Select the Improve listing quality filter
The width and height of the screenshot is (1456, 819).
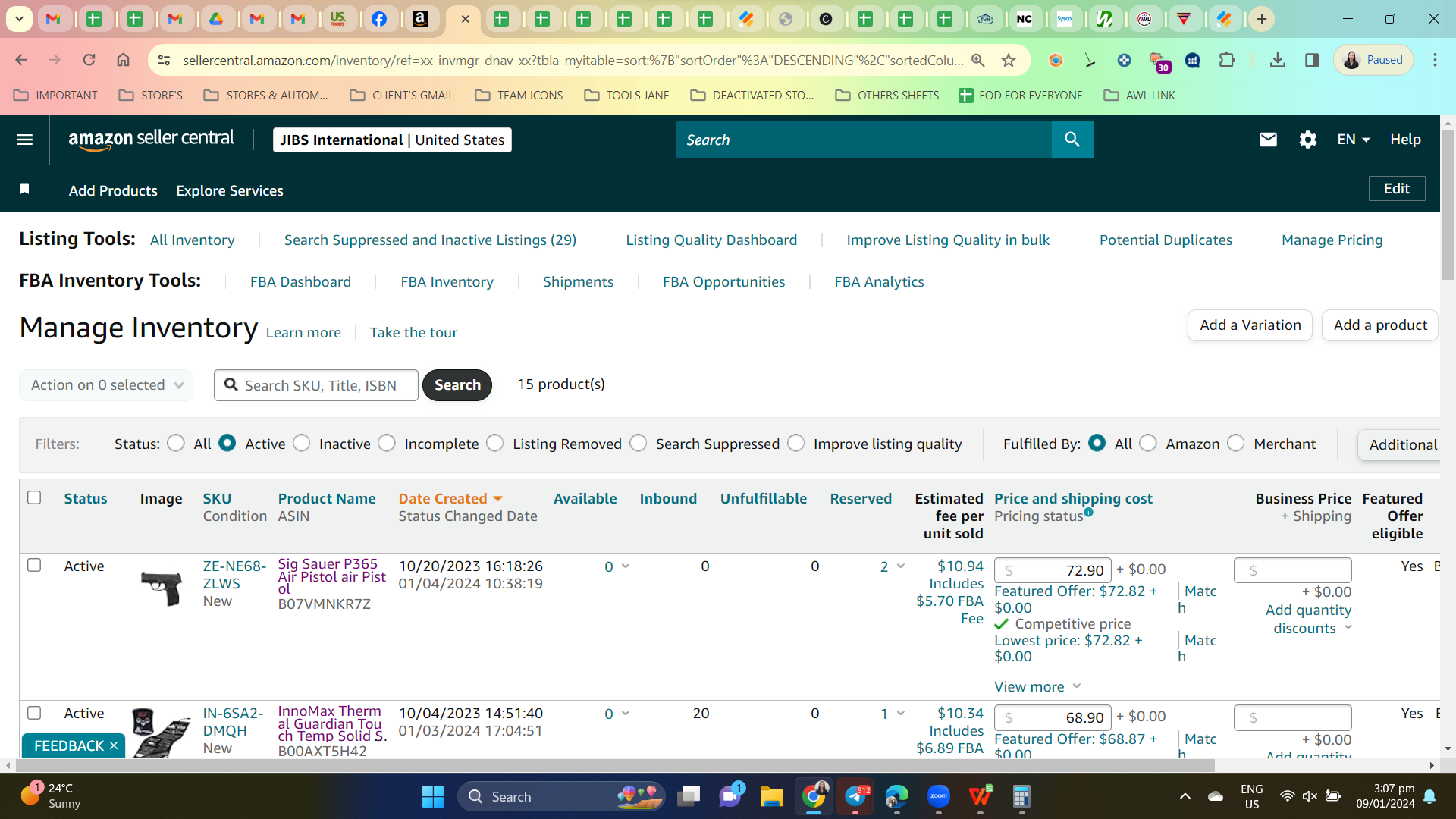click(796, 443)
